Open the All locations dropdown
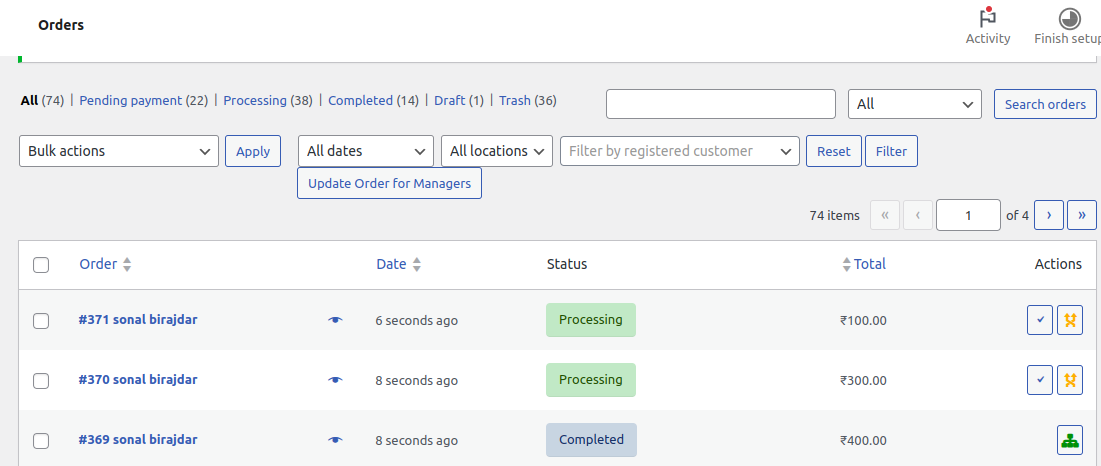Image resolution: width=1101 pixels, height=466 pixels. (x=497, y=151)
